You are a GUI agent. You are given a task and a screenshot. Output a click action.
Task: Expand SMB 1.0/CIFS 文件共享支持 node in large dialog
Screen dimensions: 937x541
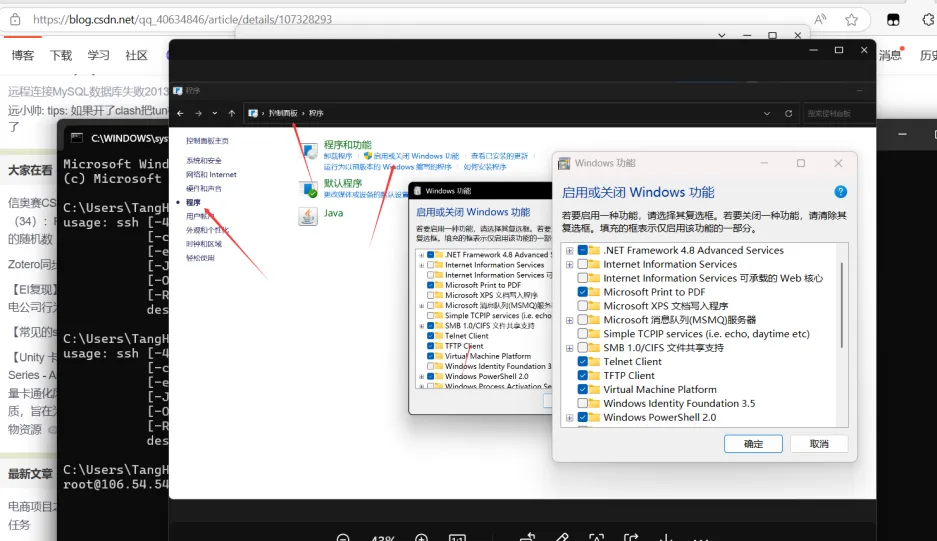pos(569,348)
